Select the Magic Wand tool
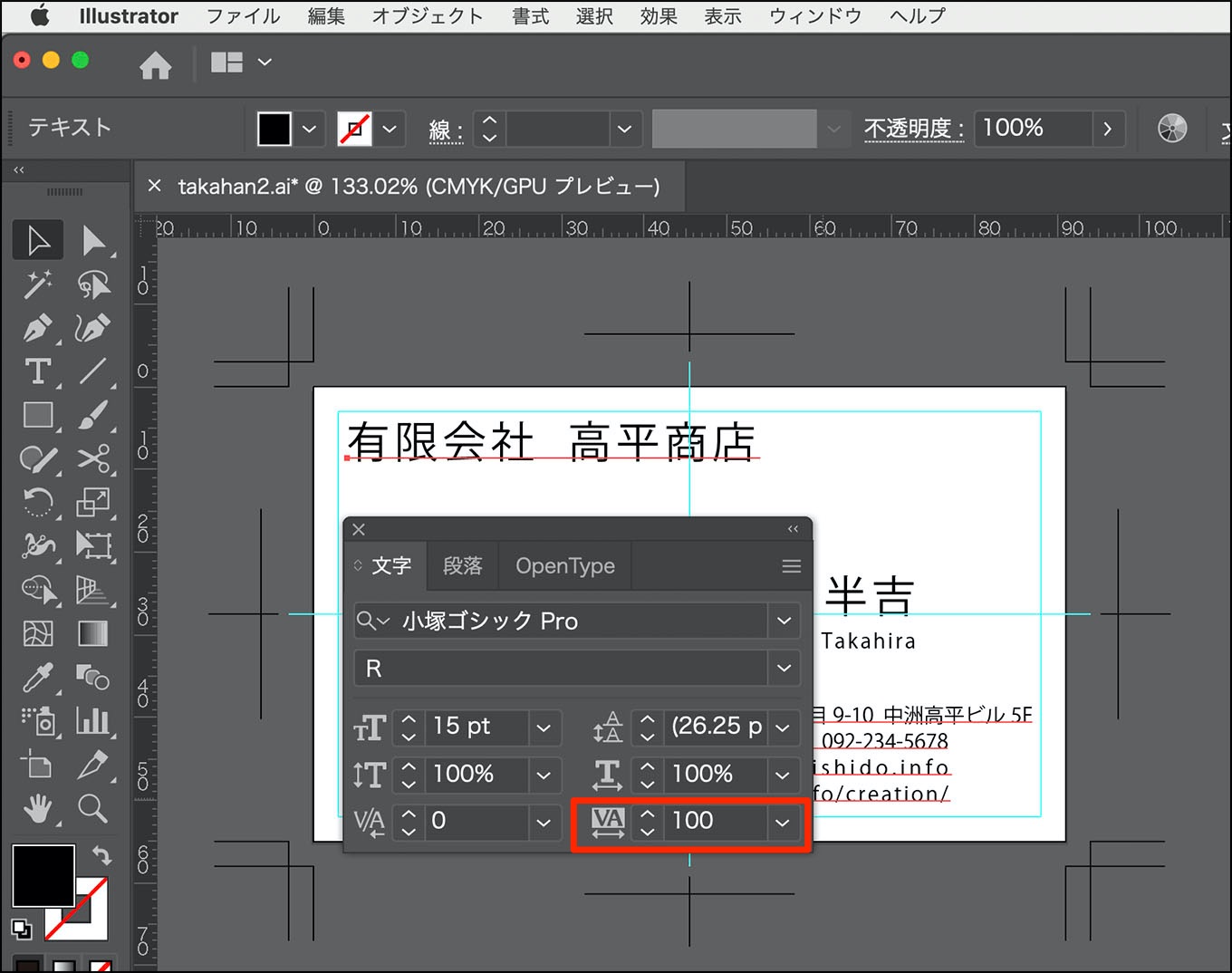 coord(38,284)
